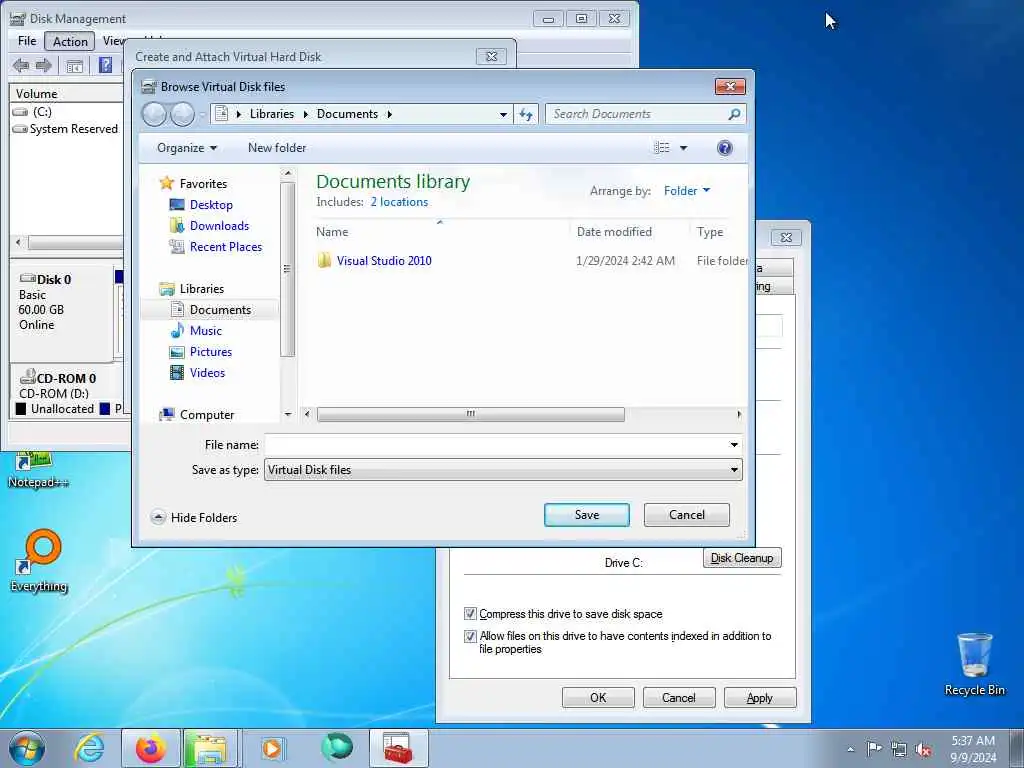Click the red toolbox taskbar icon
Viewport: 1024px width, 768px height.
[398, 748]
